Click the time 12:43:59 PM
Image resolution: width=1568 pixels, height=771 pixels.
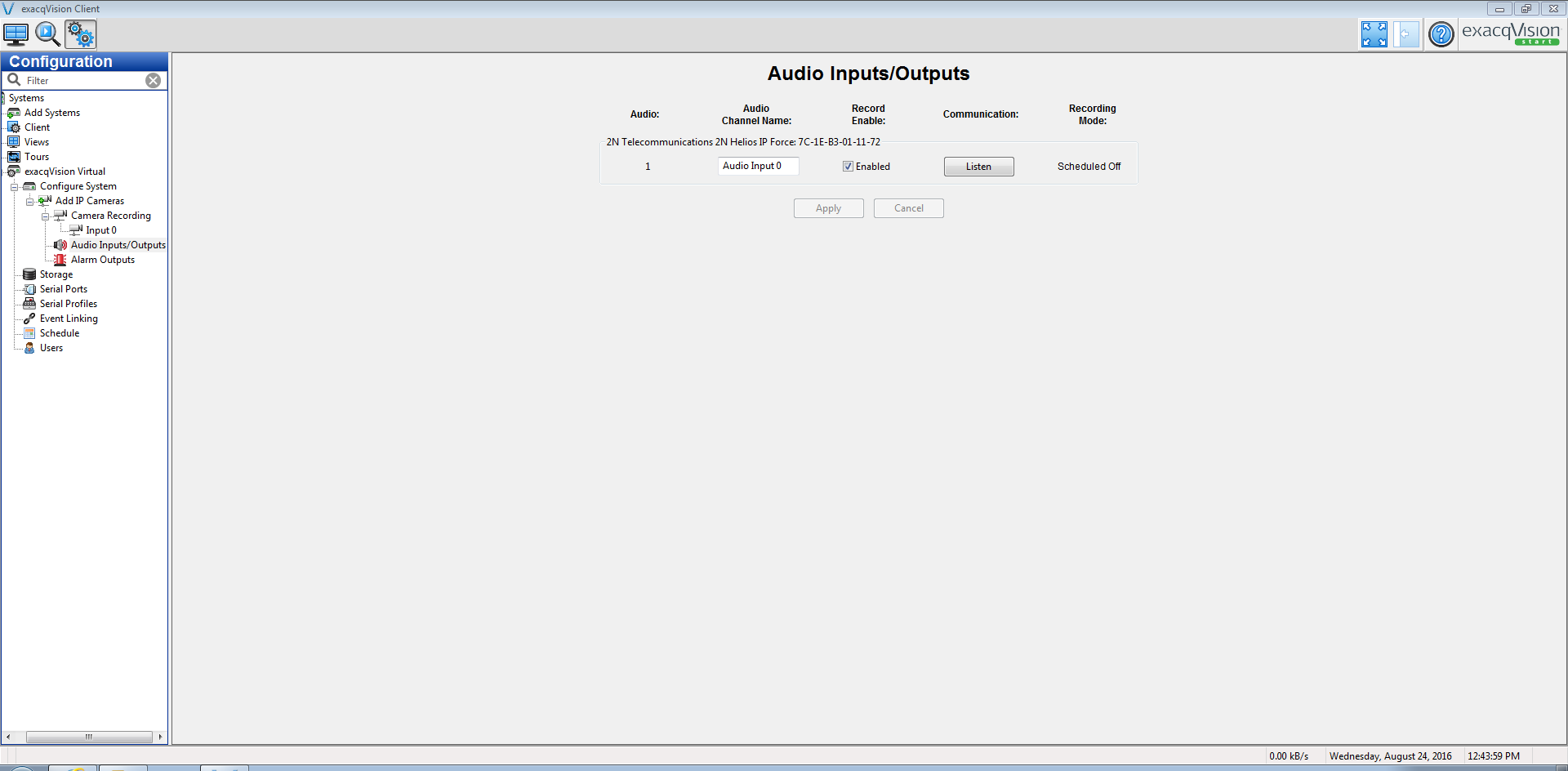(x=1494, y=756)
